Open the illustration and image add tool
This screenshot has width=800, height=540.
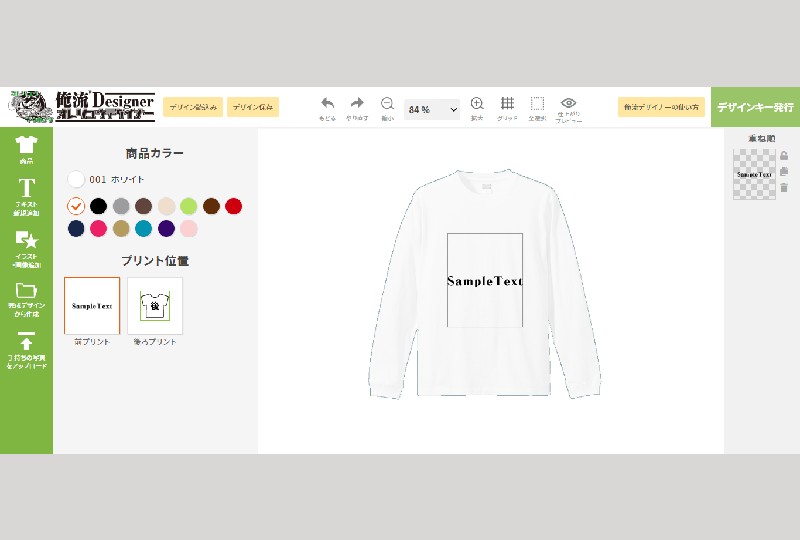(26, 244)
